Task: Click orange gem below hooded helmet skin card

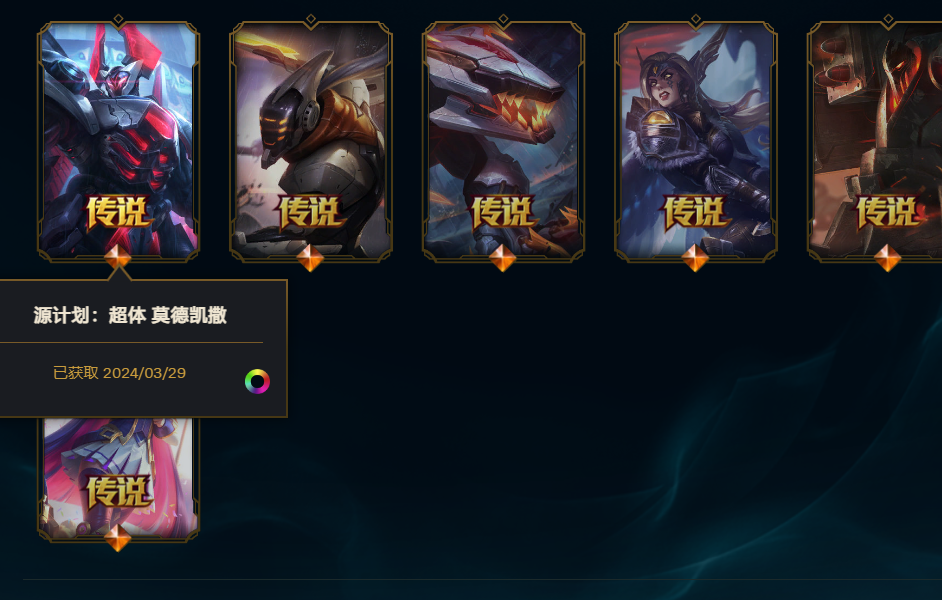Action: tap(311, 258)
